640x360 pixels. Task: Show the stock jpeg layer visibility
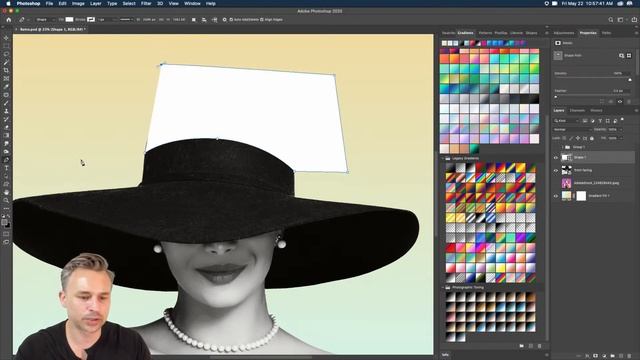pyautogui.click(x=556, y=183)
